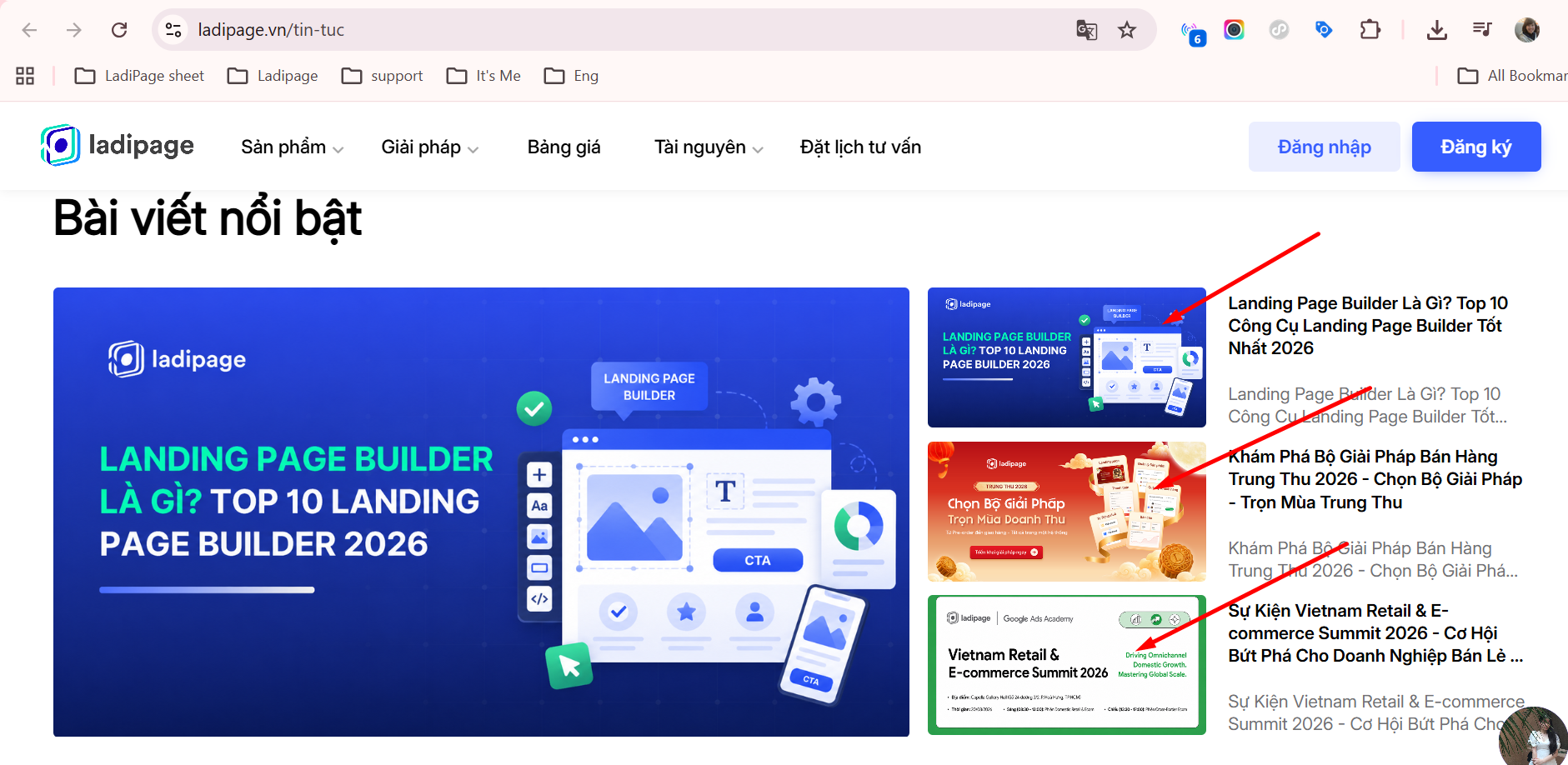Click the gray excerpt under Trung Thu 2026 title

[1373, 559]
